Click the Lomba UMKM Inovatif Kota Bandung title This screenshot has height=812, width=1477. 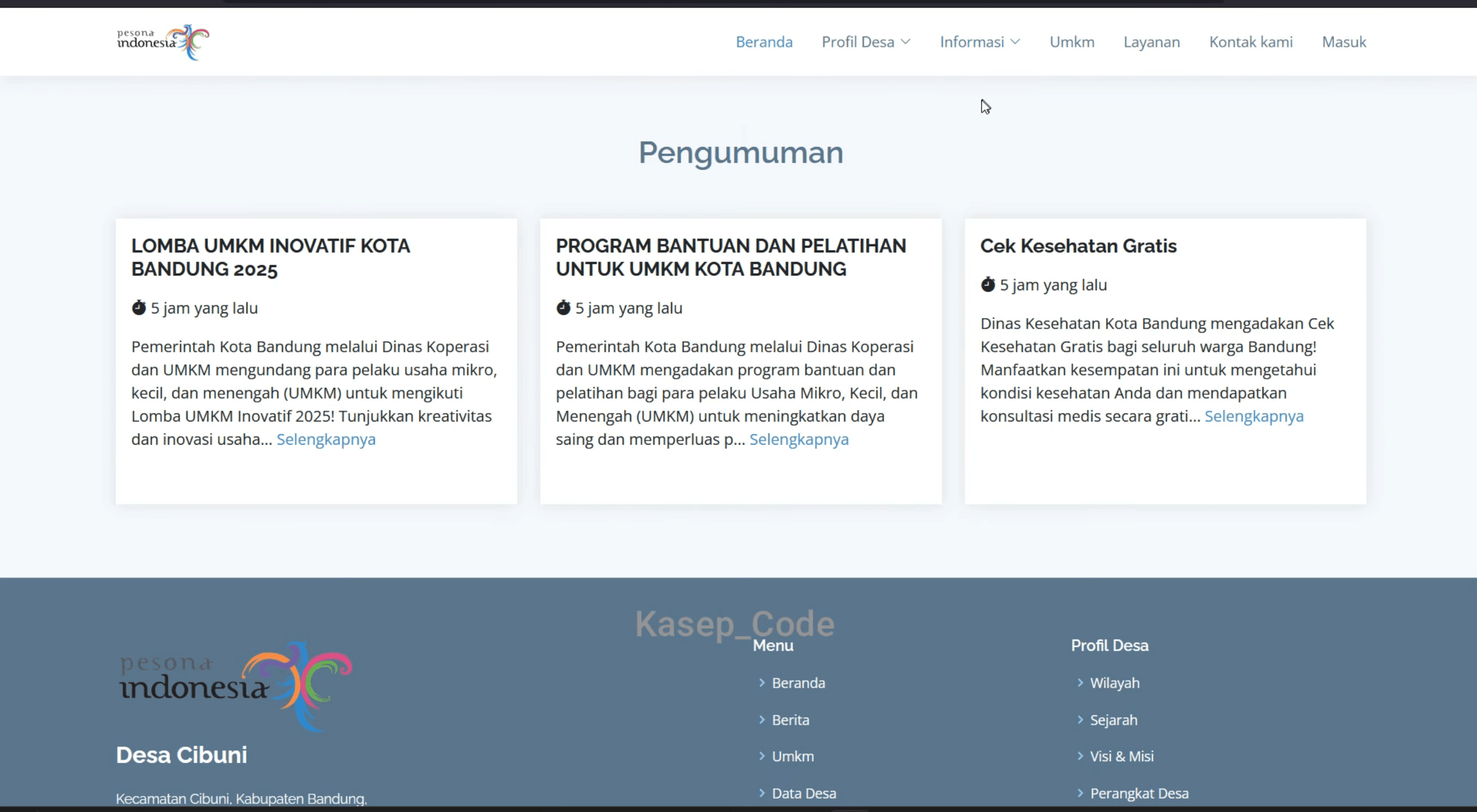[x=271, y=257]
